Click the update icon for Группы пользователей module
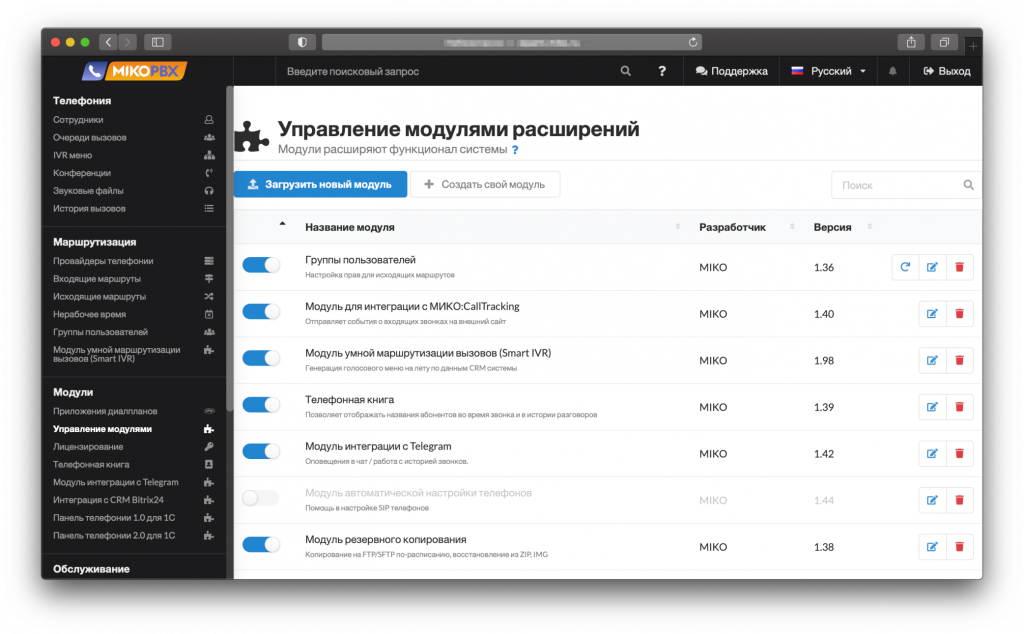Viewport: 1024px width, 634px height. [x=905, y=267]
